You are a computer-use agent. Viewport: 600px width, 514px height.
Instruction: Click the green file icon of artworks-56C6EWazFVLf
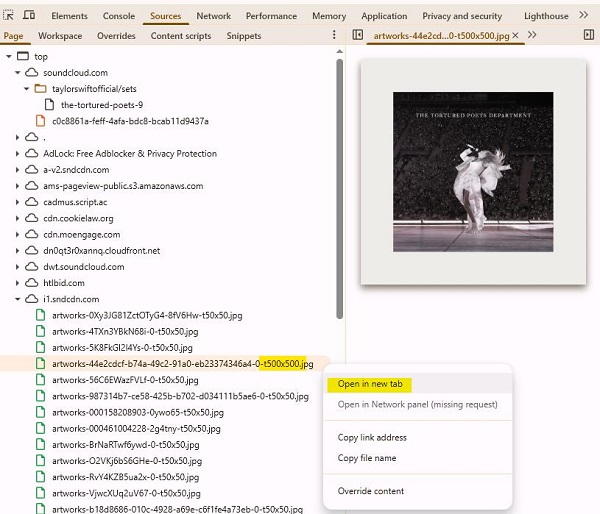pos(40,380)
